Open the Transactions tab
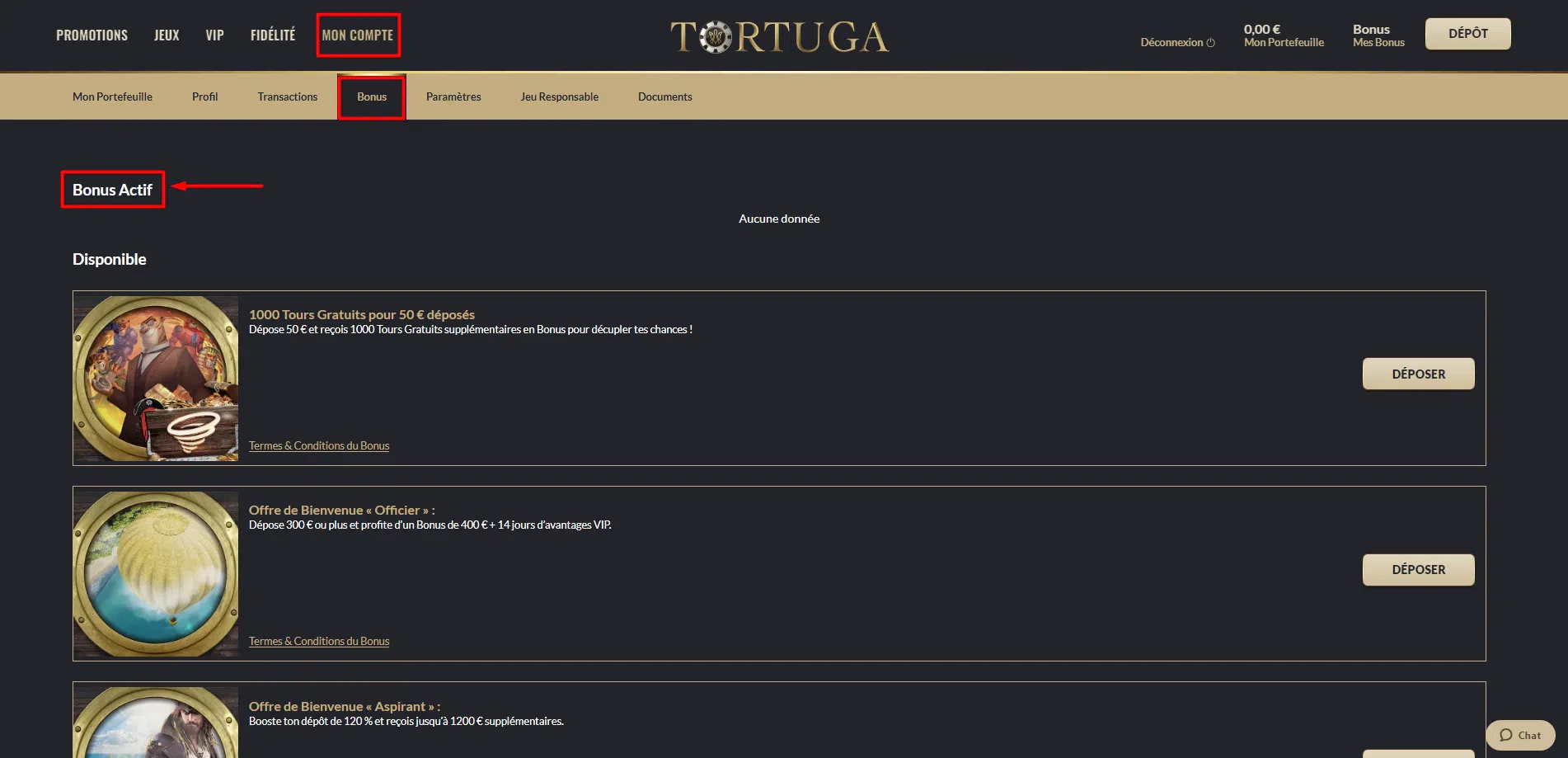This screenshot has height=758, width=1568. [x=287, y=97]
